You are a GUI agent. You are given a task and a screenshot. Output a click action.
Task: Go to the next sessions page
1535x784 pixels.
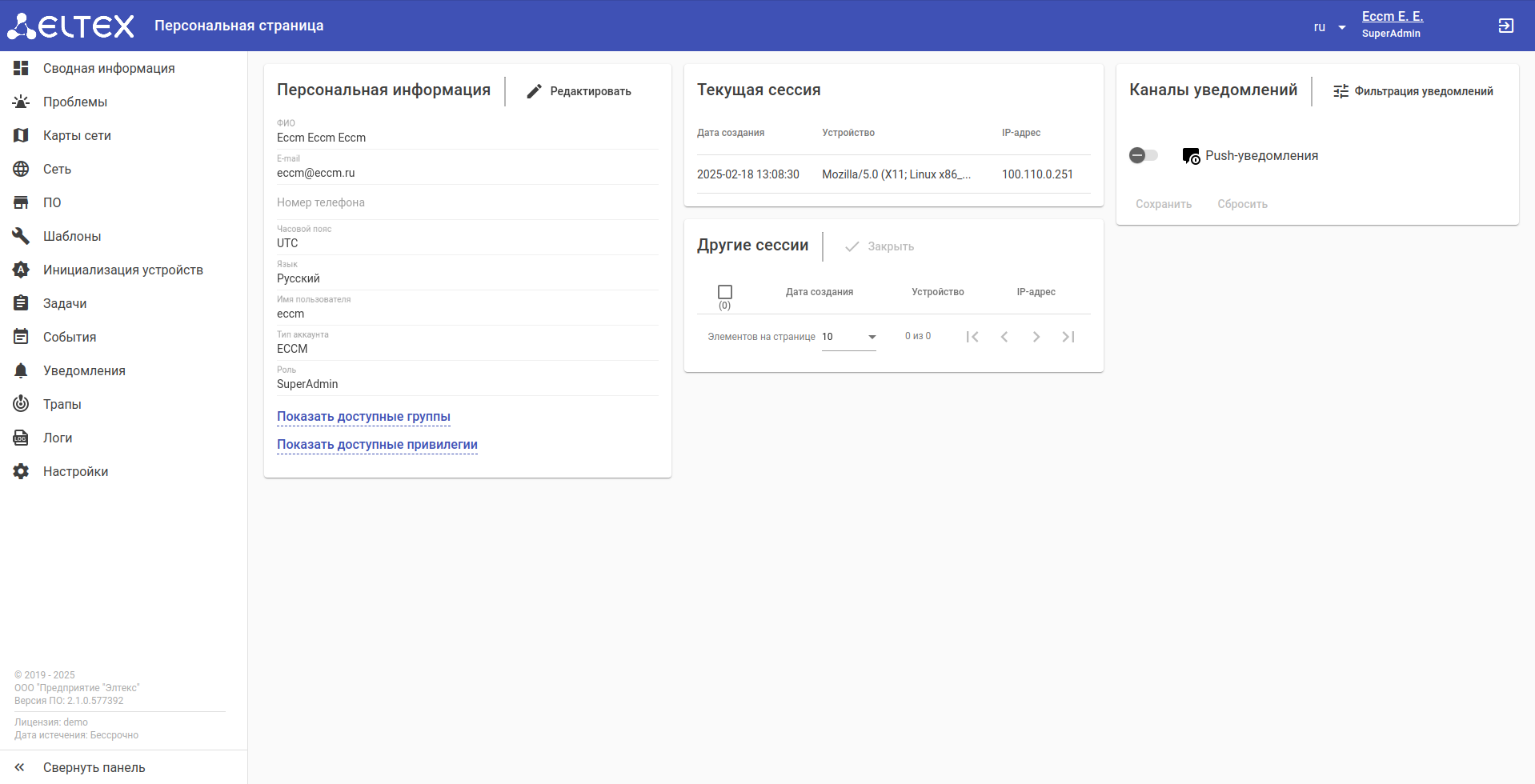(x=1036, y=337)
